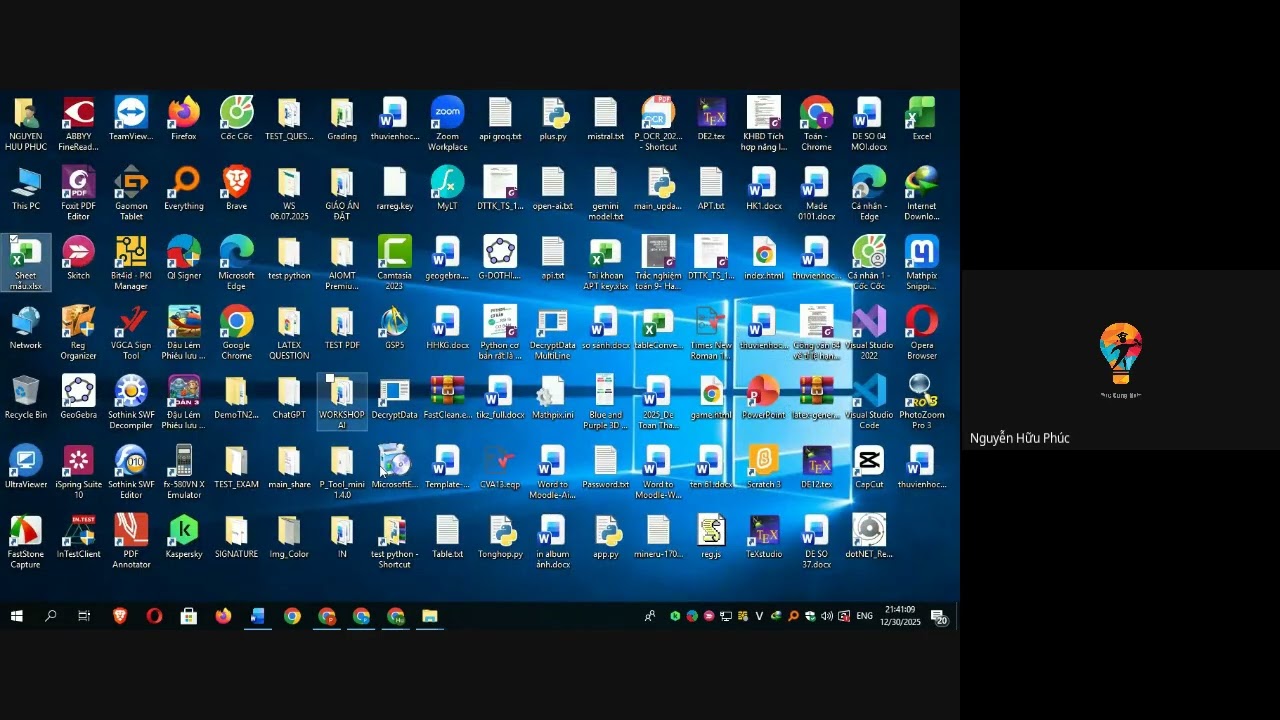The image size is (1280, 720).
Task: Select the Reg Organizer shortcut
Action: pos(78,333)
